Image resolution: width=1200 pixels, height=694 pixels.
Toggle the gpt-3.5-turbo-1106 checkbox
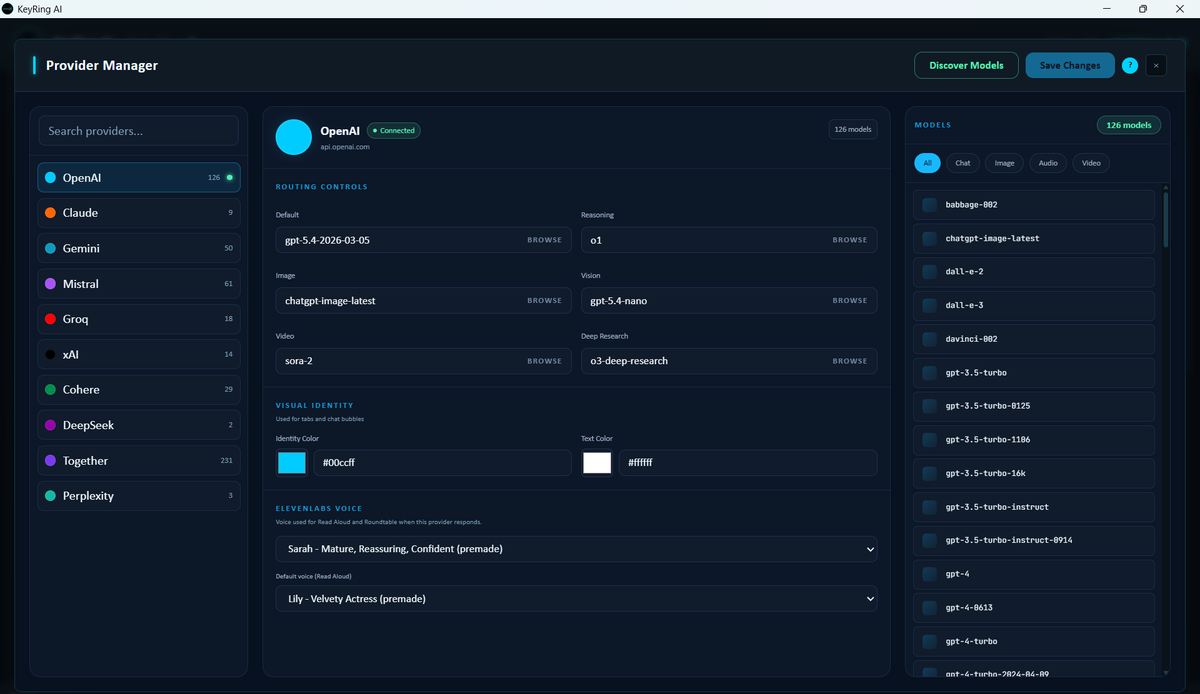click(930, 440)
